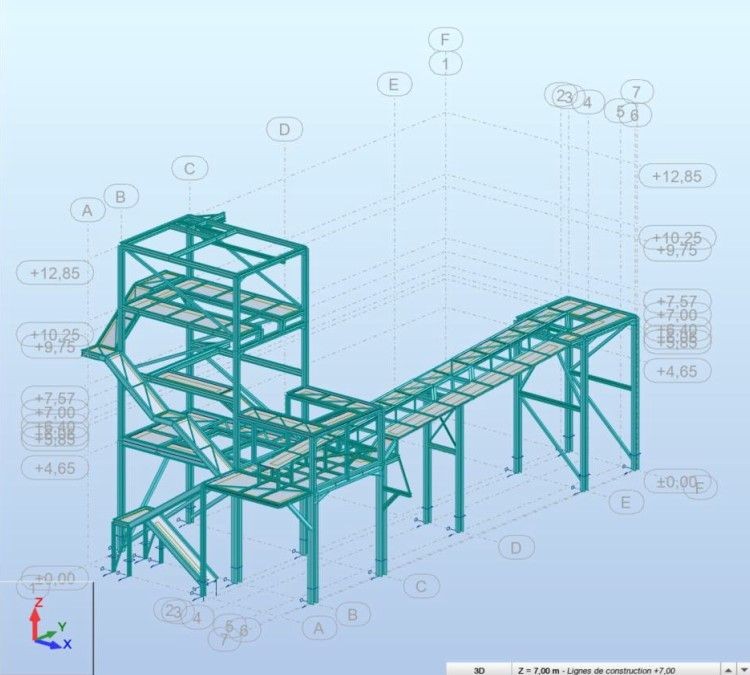Select the left-side +4,65 level label
The width and height of the screenshot is (750, 675).
(x=55, y=467)
